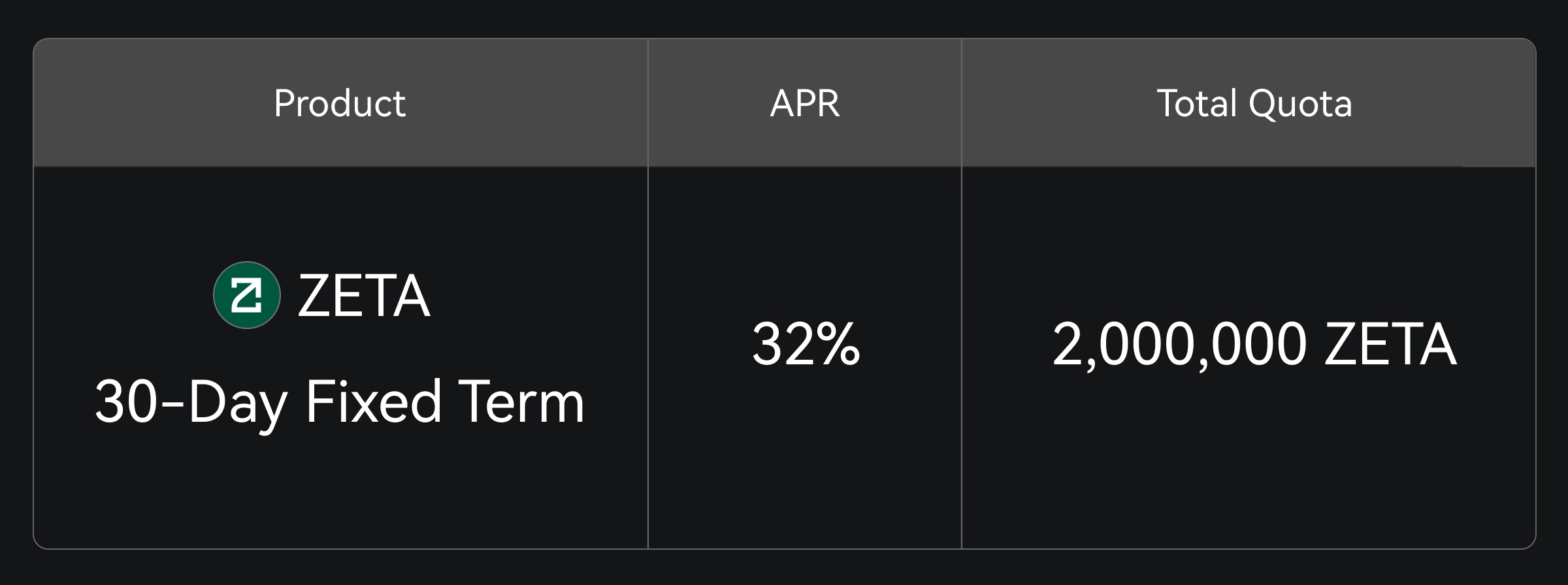Click the 2,000,000 number in quota cell

coord(1179,344)
